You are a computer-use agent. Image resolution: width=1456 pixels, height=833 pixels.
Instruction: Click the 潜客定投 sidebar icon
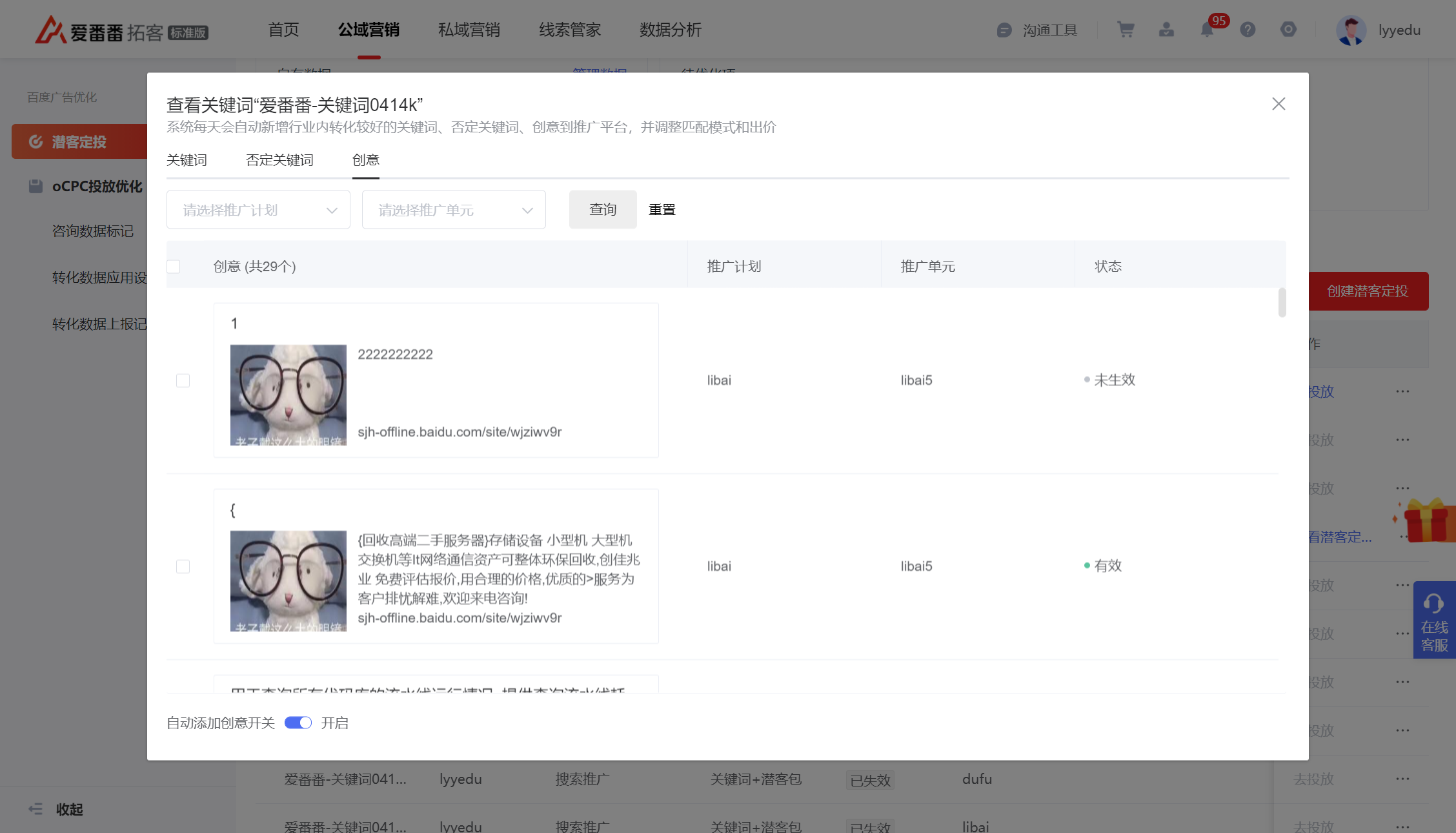36,141
